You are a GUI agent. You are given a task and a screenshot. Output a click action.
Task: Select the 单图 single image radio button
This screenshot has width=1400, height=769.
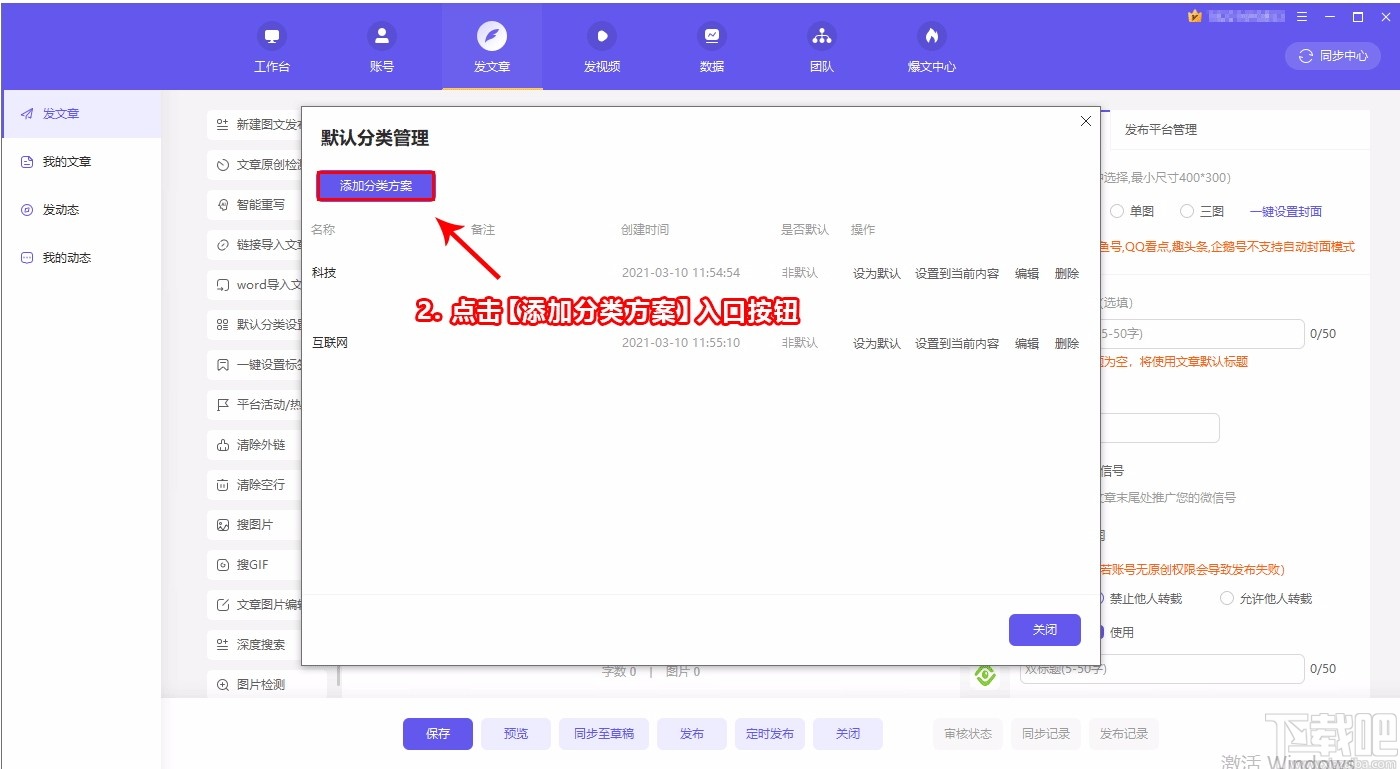[1116, 211]
